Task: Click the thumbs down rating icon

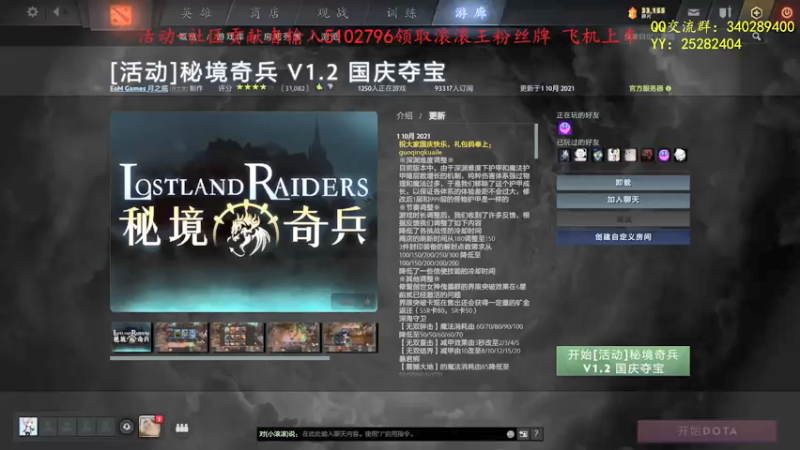Action: pos(330,87)
